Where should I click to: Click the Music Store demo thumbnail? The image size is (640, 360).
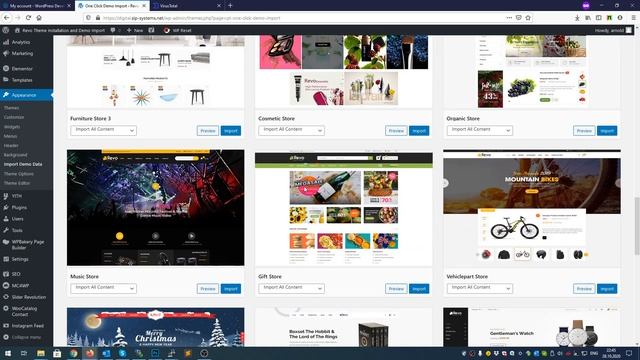156,207
